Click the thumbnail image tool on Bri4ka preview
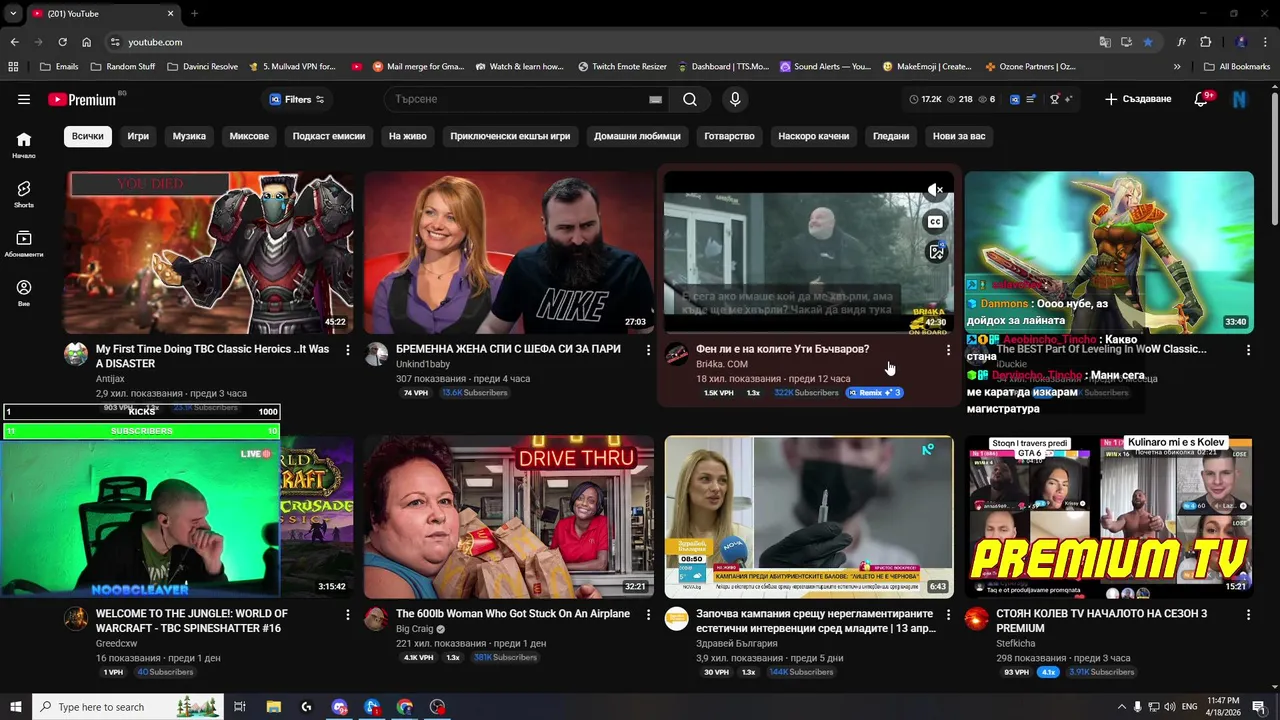 pyautogui.click(x=936, y=253)
